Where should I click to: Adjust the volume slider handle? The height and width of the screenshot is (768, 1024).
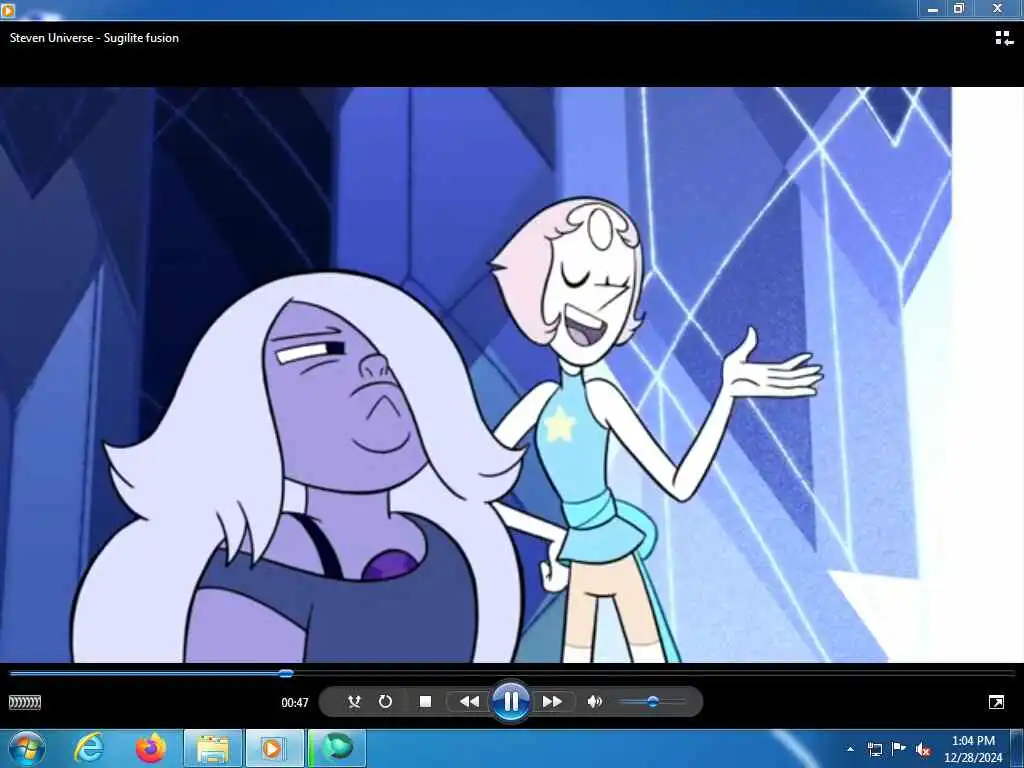tap(652, 702)
